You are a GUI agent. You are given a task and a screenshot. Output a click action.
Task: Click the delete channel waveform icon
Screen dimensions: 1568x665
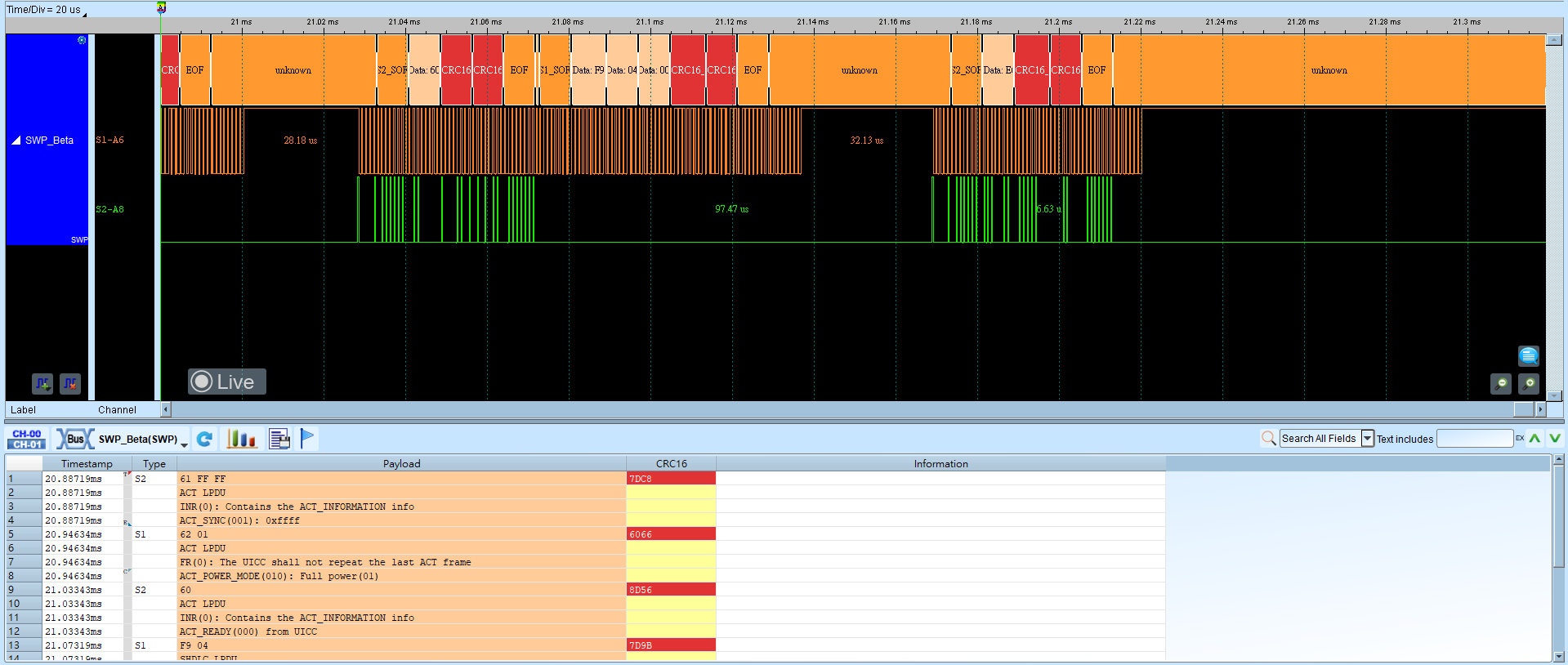tap(70, 383)
